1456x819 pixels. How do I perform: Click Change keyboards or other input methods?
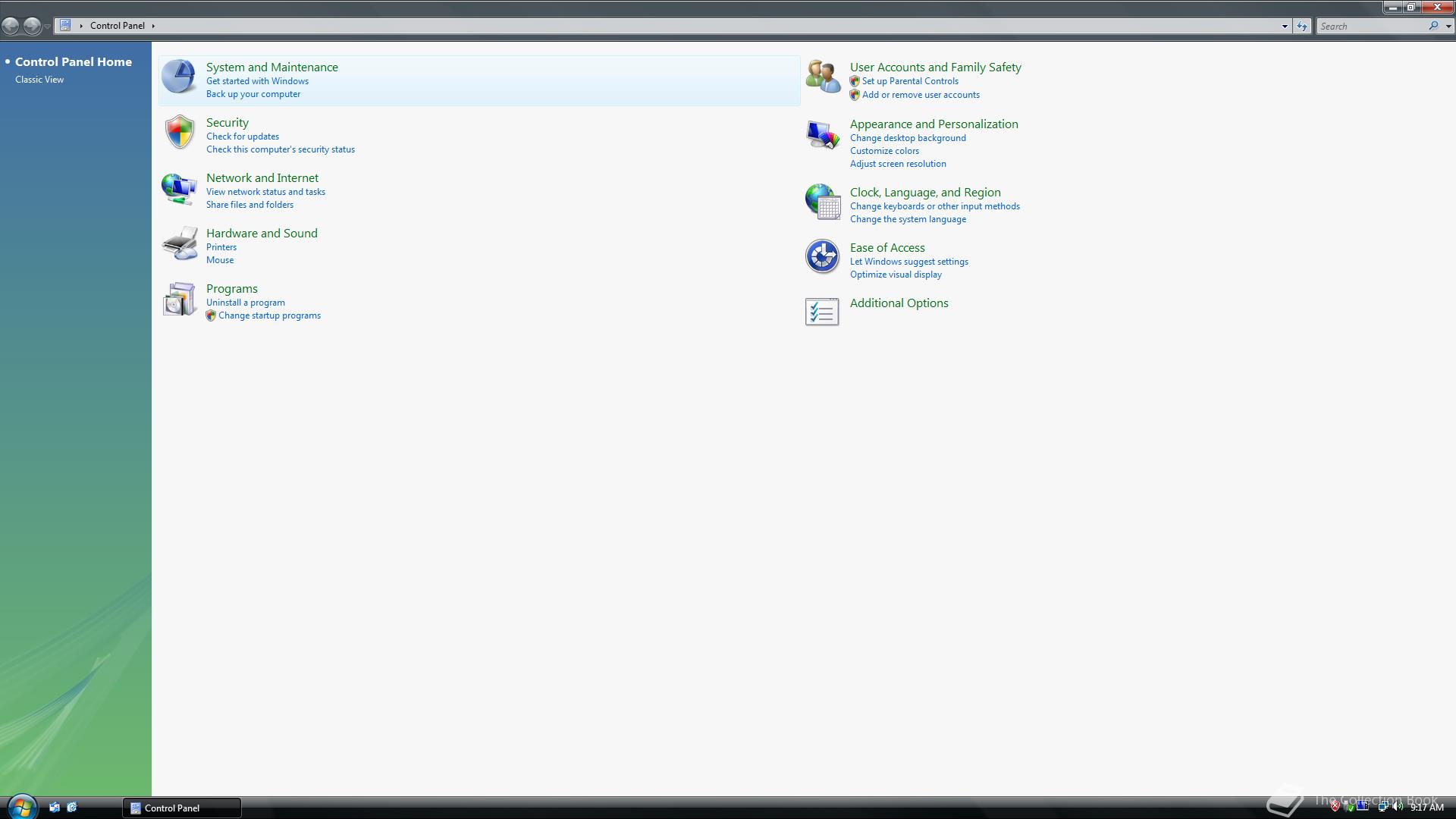coord(935,206)
